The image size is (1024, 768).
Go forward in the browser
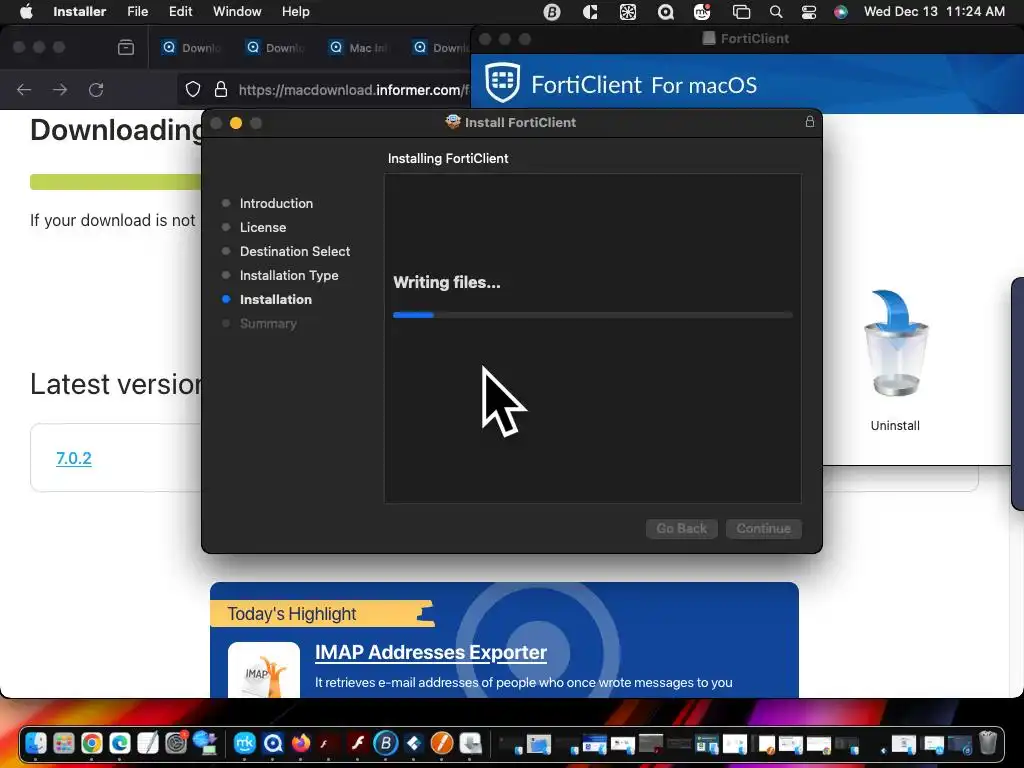[60, 89]
